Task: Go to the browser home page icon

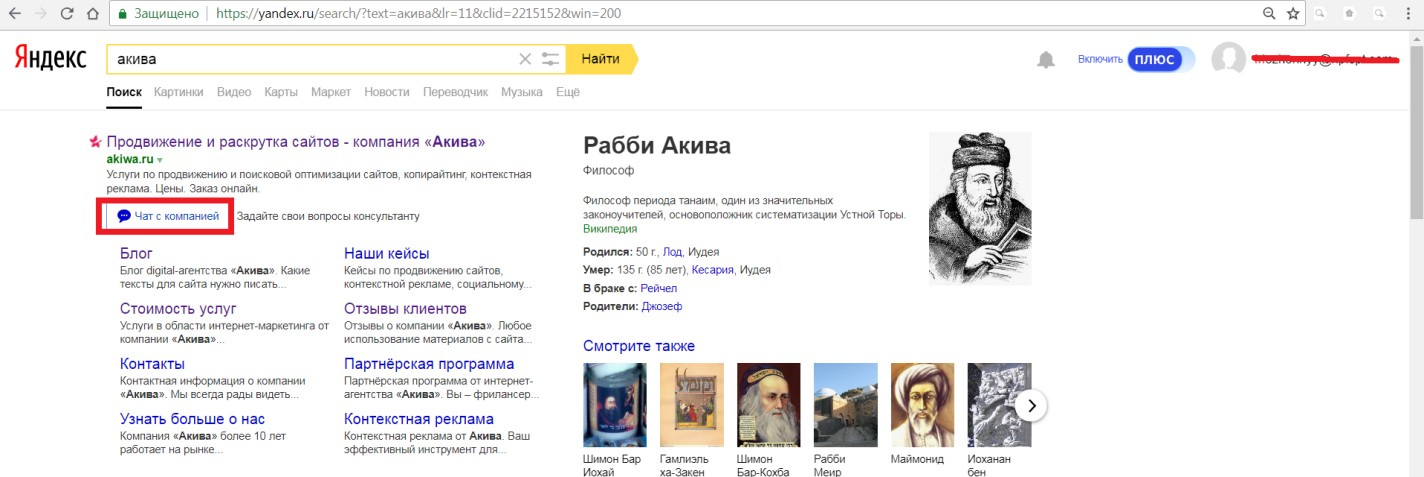Action: point(91,14)
